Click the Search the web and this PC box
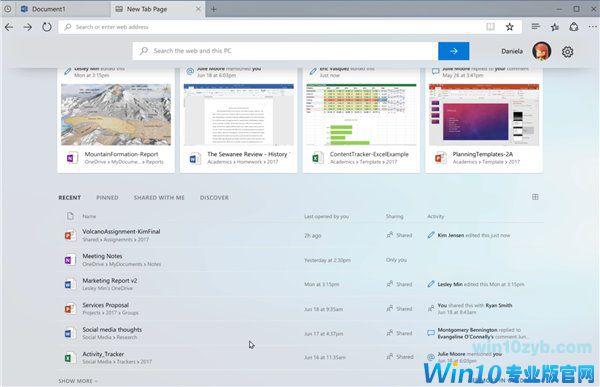Viewport: 600px width, 387px height. pyautogui.click(x=285, y=51)
